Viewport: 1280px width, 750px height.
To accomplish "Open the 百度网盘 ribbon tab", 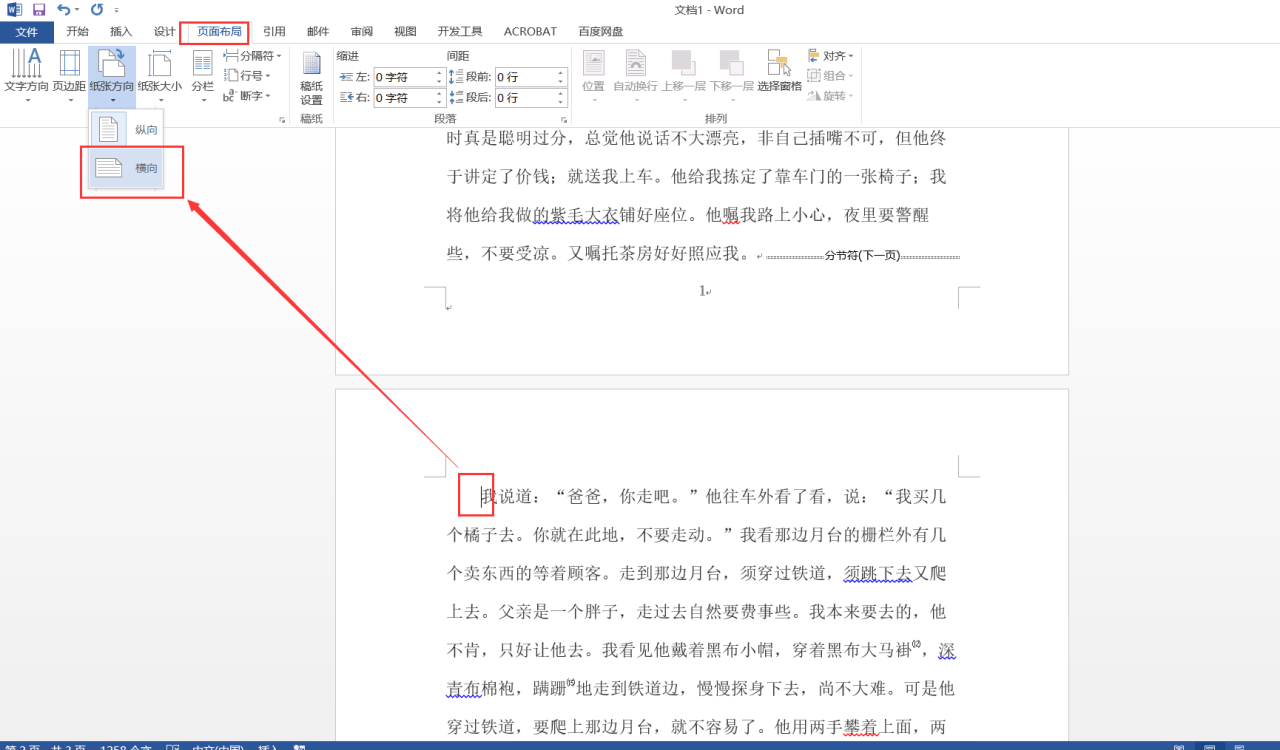I will pos(600,32).
